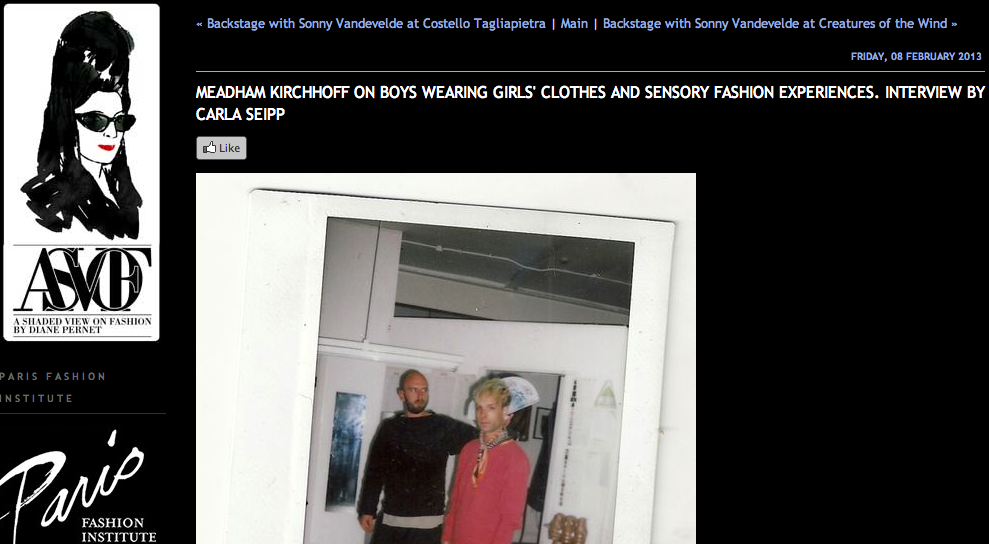Click the Polaroid photo of two men
This screenshot has width=989, height=544.
pos(446,358)
